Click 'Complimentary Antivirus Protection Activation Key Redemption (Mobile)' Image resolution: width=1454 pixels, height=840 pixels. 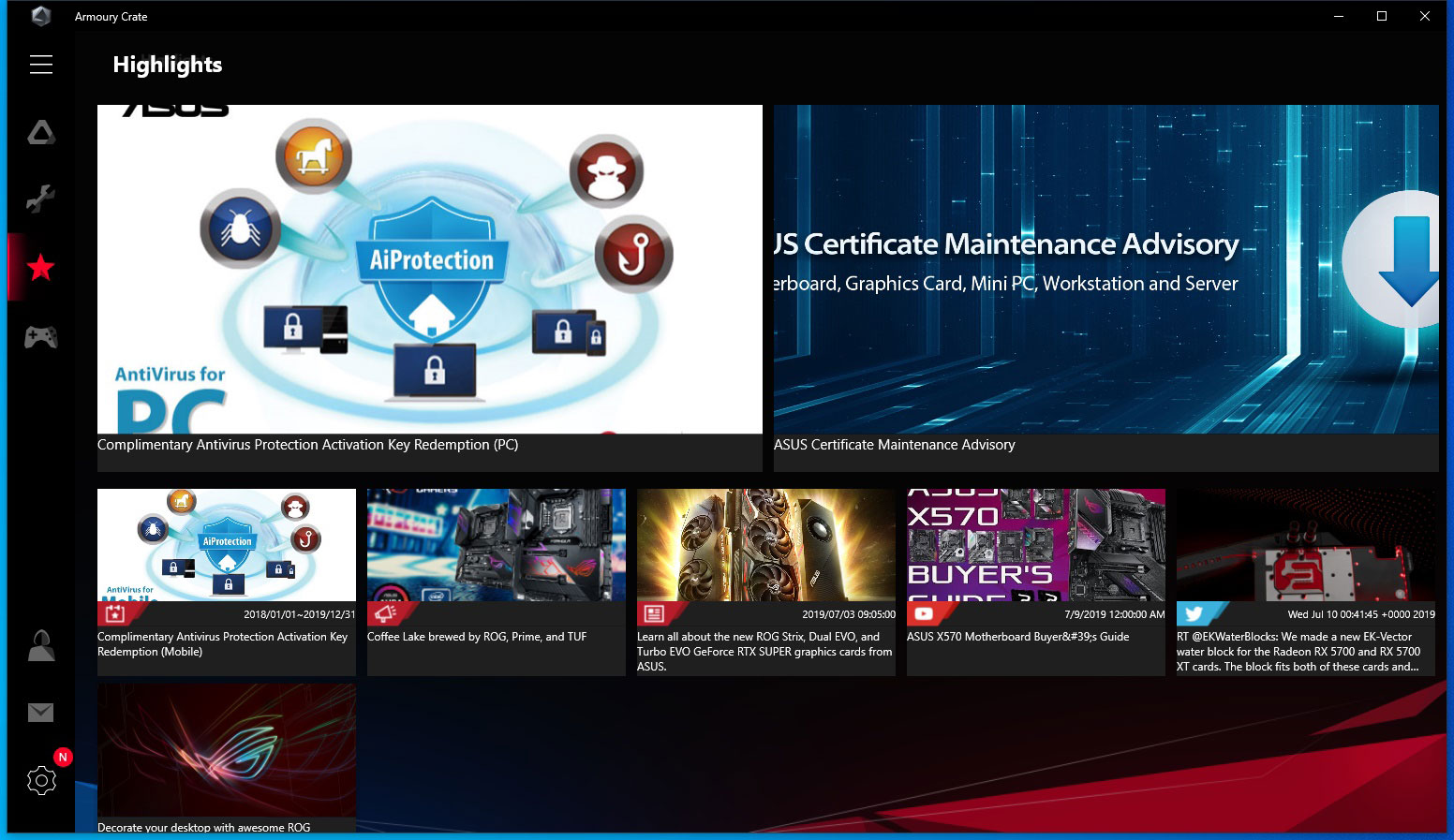pyautogui.click(x=223, y=644)
